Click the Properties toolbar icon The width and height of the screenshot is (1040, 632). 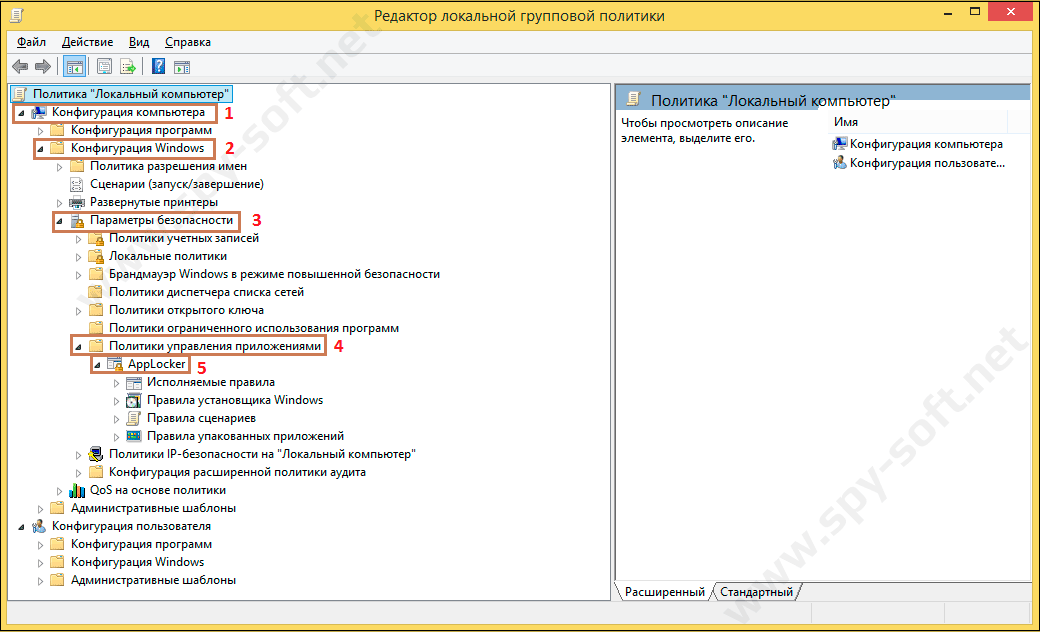104,66
